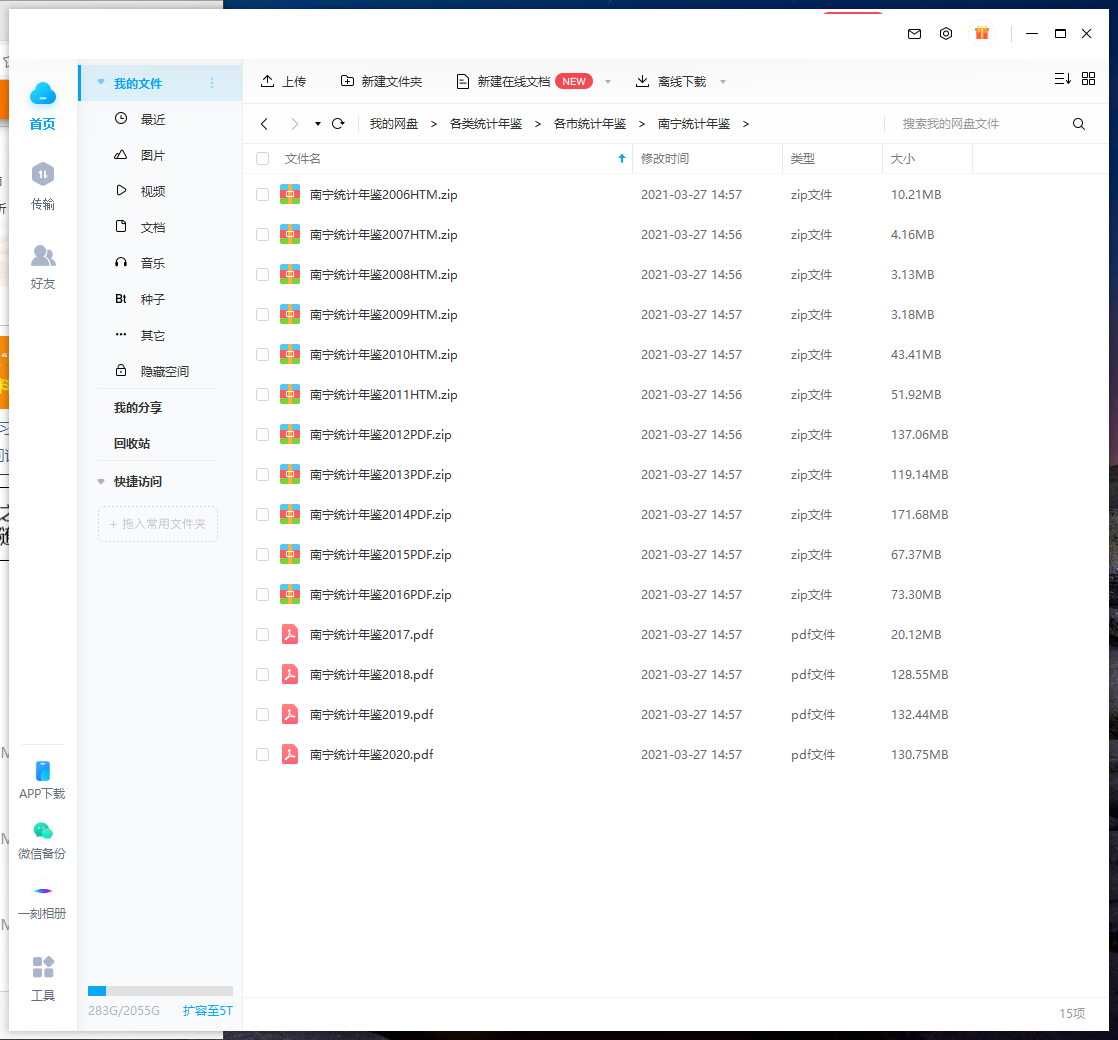Click the search magnifier icon

1079,124
